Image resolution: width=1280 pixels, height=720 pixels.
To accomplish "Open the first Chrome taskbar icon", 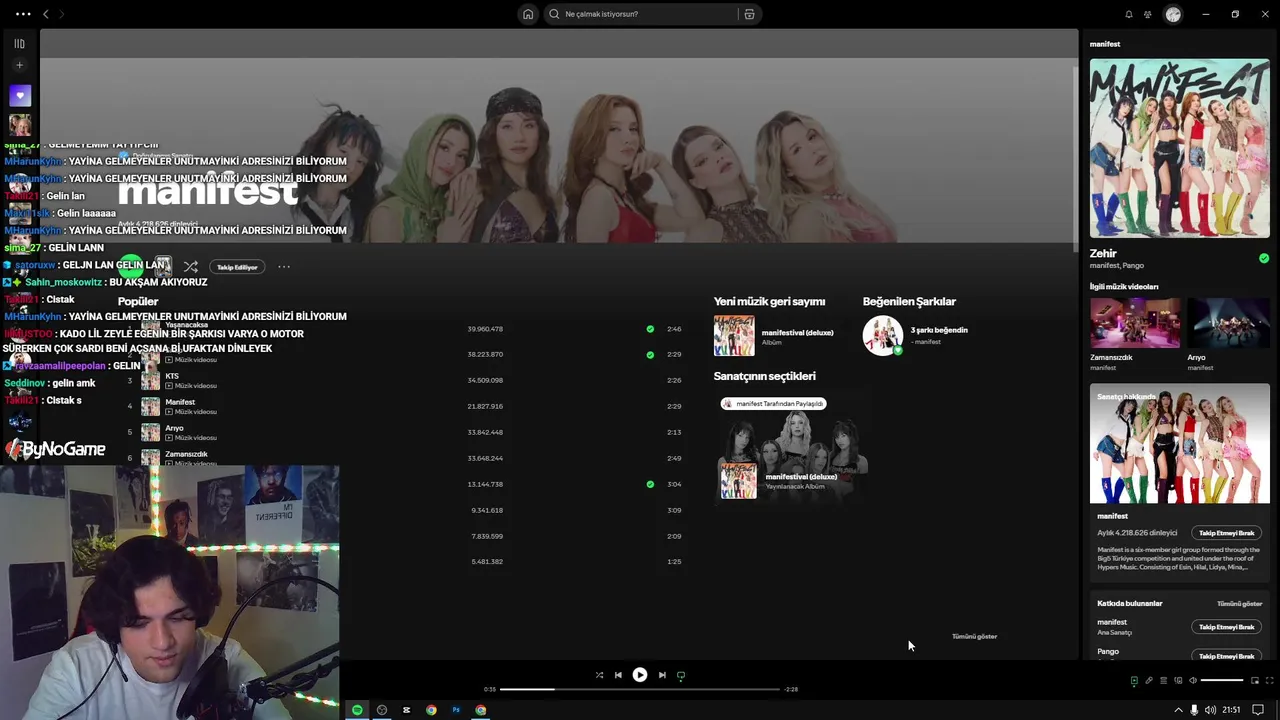I will (x=431, y=710).
